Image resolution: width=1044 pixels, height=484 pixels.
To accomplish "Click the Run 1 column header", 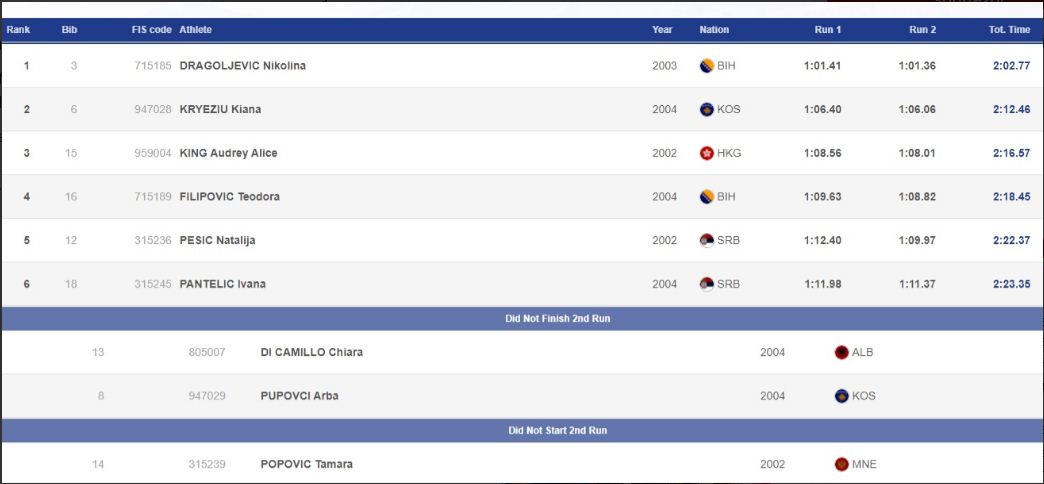I will click(828, 30).
